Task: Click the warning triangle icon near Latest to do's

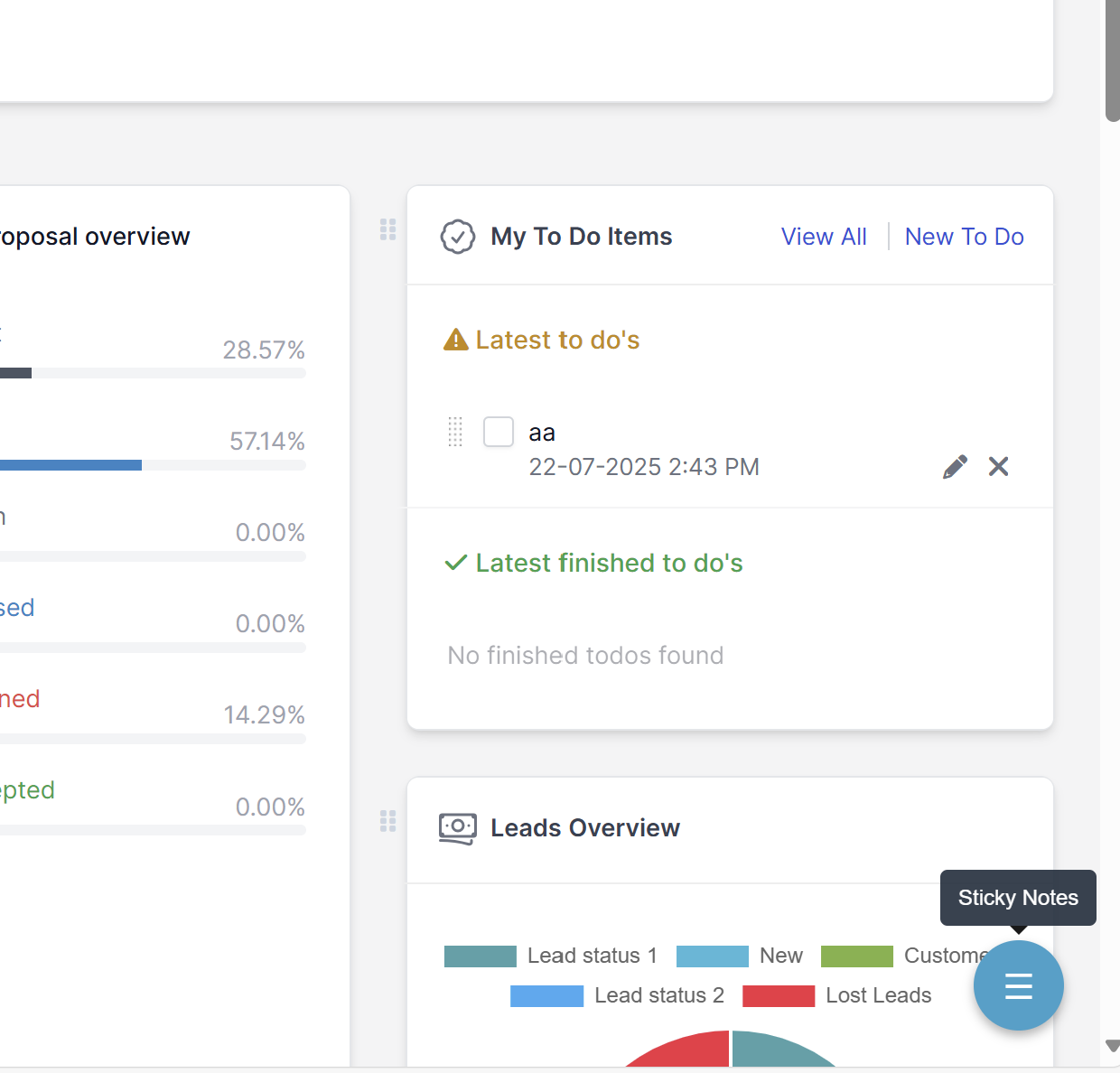Action: tap(455, 340)
